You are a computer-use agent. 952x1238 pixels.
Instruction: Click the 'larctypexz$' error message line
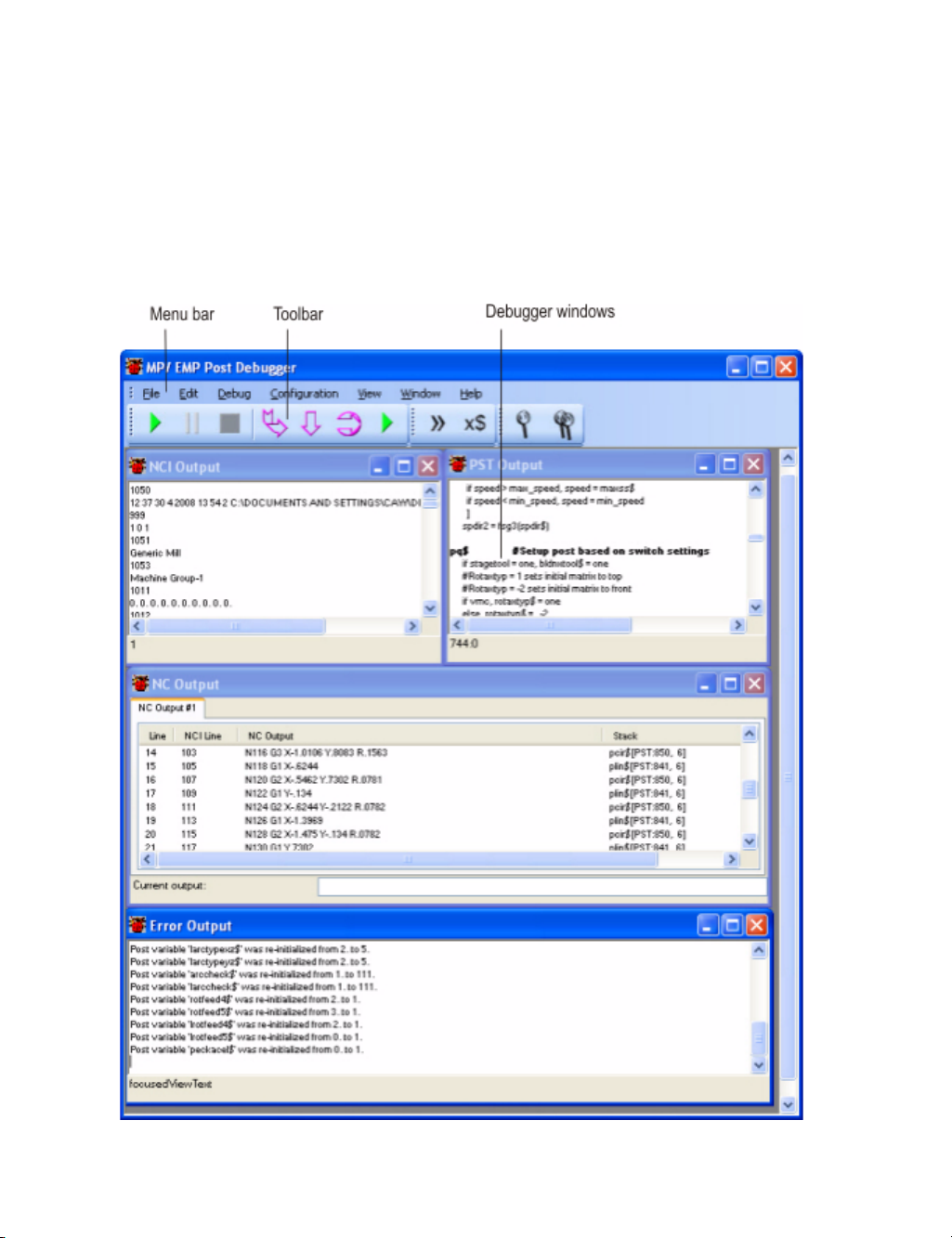click(x=250, y=950)
